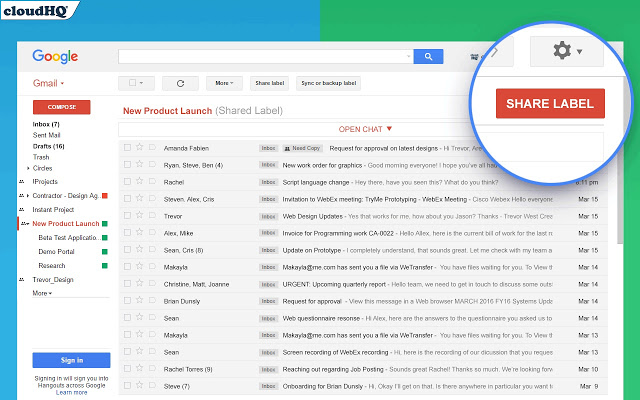This screenshot has width=640, height=400.
Task: Open the Inbox (7) folder
Action: (x=47, y=124)
